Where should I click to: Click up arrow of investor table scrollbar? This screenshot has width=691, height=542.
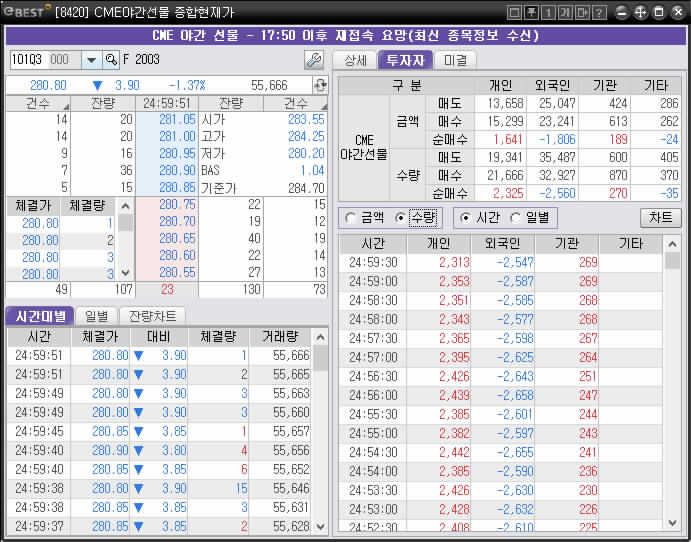(672, 244)
